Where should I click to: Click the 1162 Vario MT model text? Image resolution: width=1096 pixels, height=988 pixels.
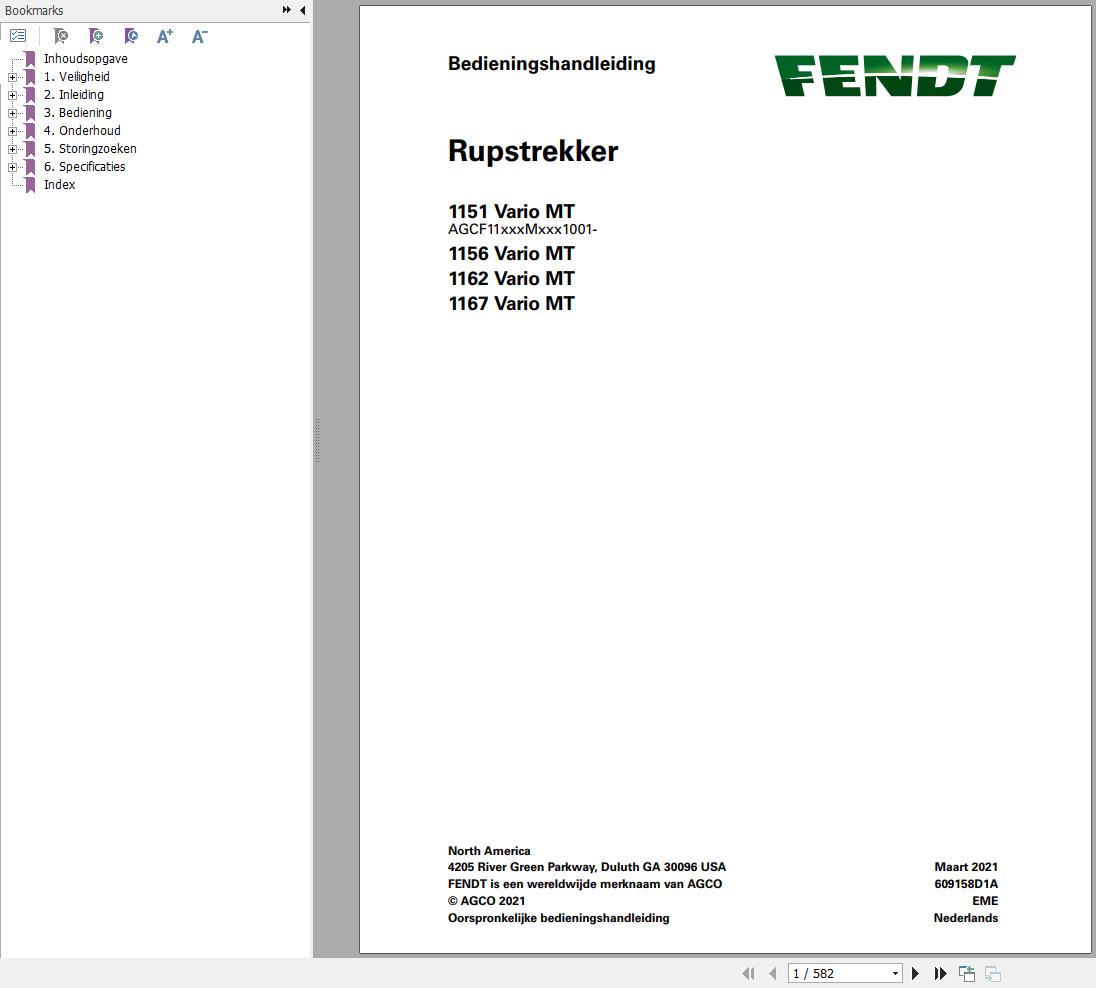coord(511,278)
